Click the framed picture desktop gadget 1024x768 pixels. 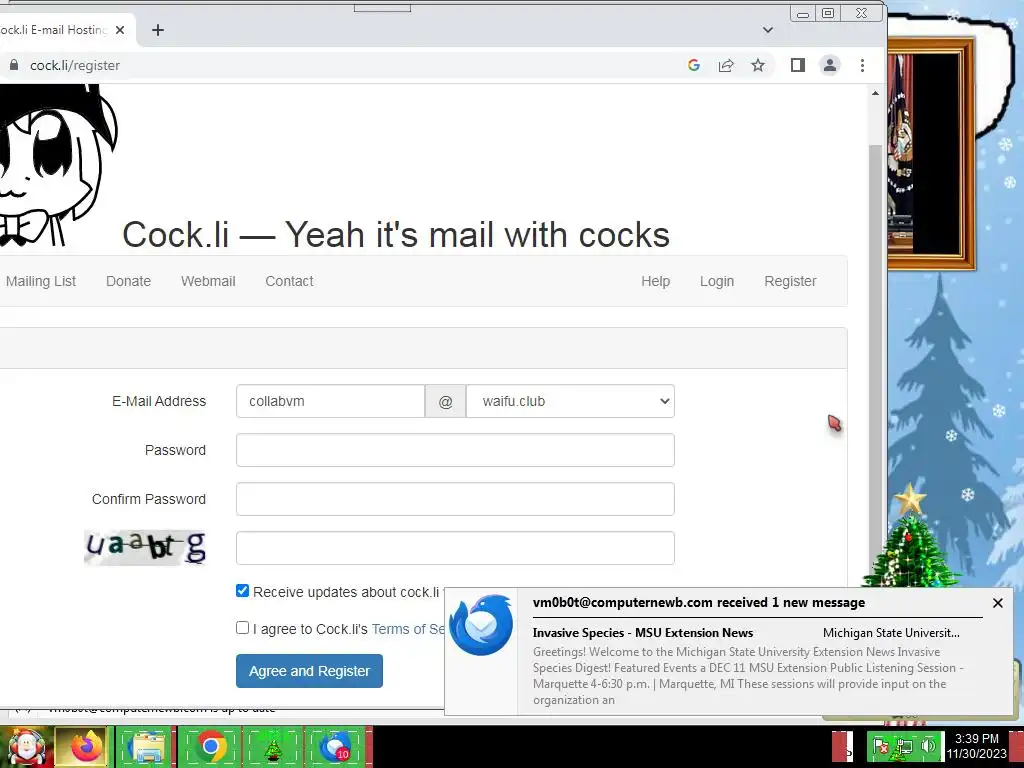click(931, 153)
